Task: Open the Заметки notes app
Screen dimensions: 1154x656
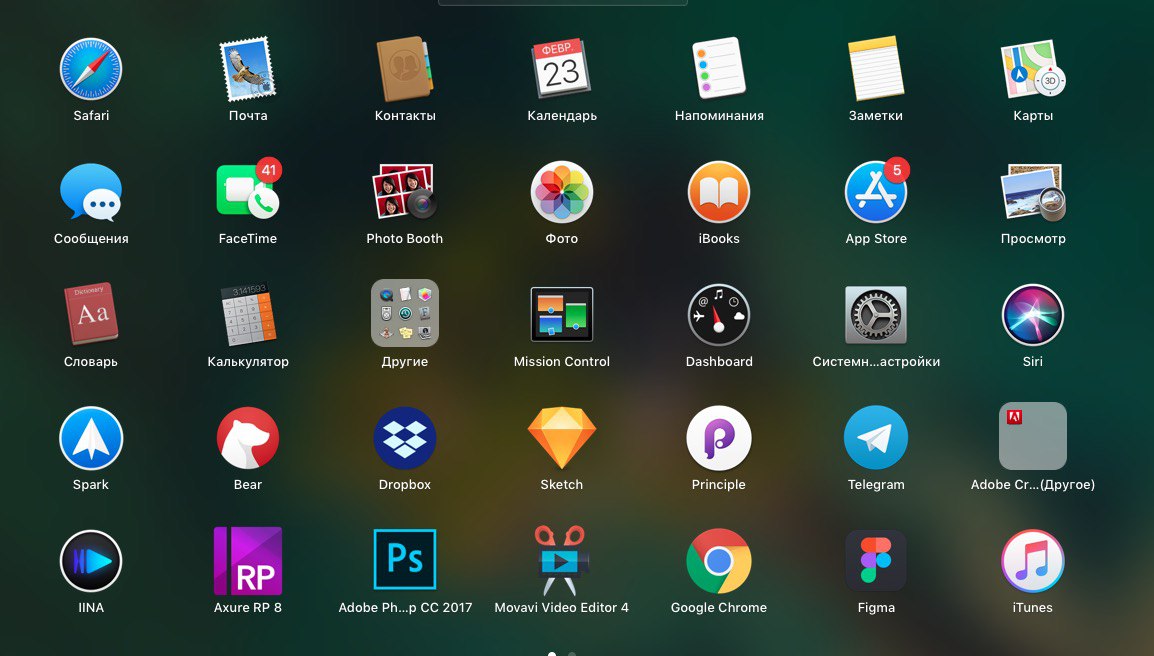Action: pyautogui.click(x=876, y=68)
